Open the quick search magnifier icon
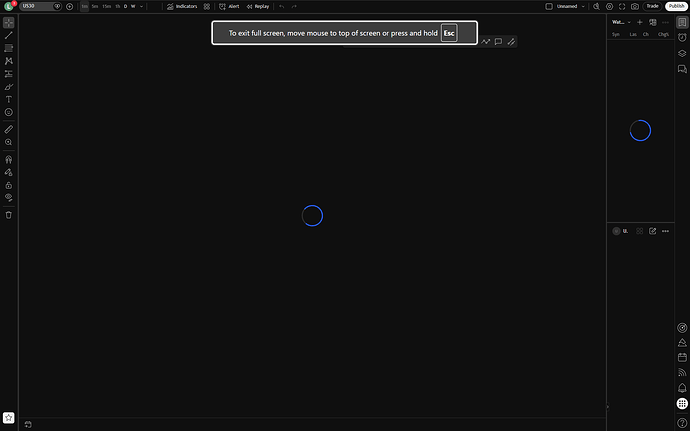This screenshot has height=431, width=690. tap(596, 6)
